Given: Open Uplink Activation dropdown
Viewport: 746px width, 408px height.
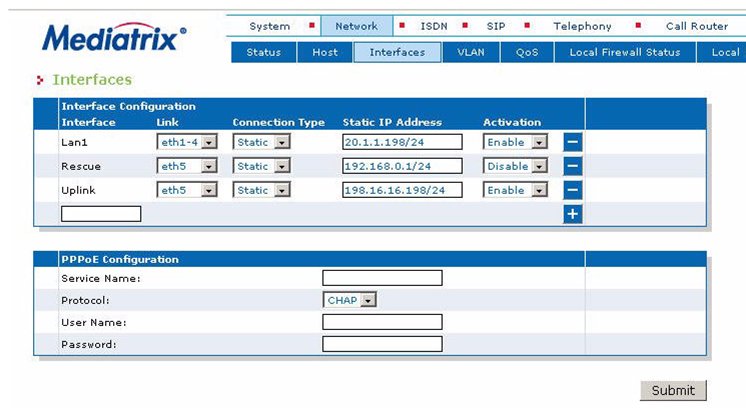Looking at the screenshot, I should tap(515, 190).
